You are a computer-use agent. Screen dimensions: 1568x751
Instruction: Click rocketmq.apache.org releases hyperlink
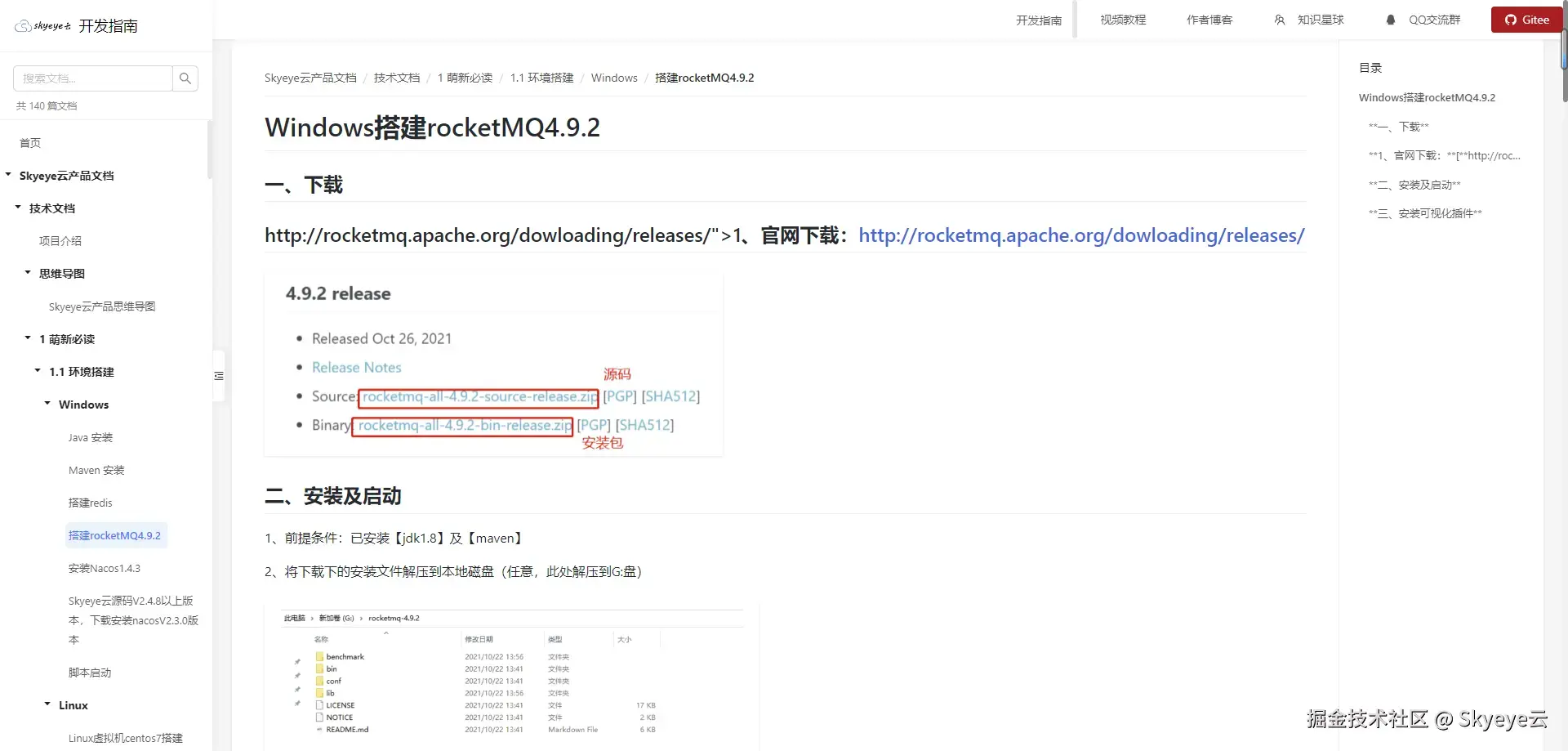pos(1081,235)
